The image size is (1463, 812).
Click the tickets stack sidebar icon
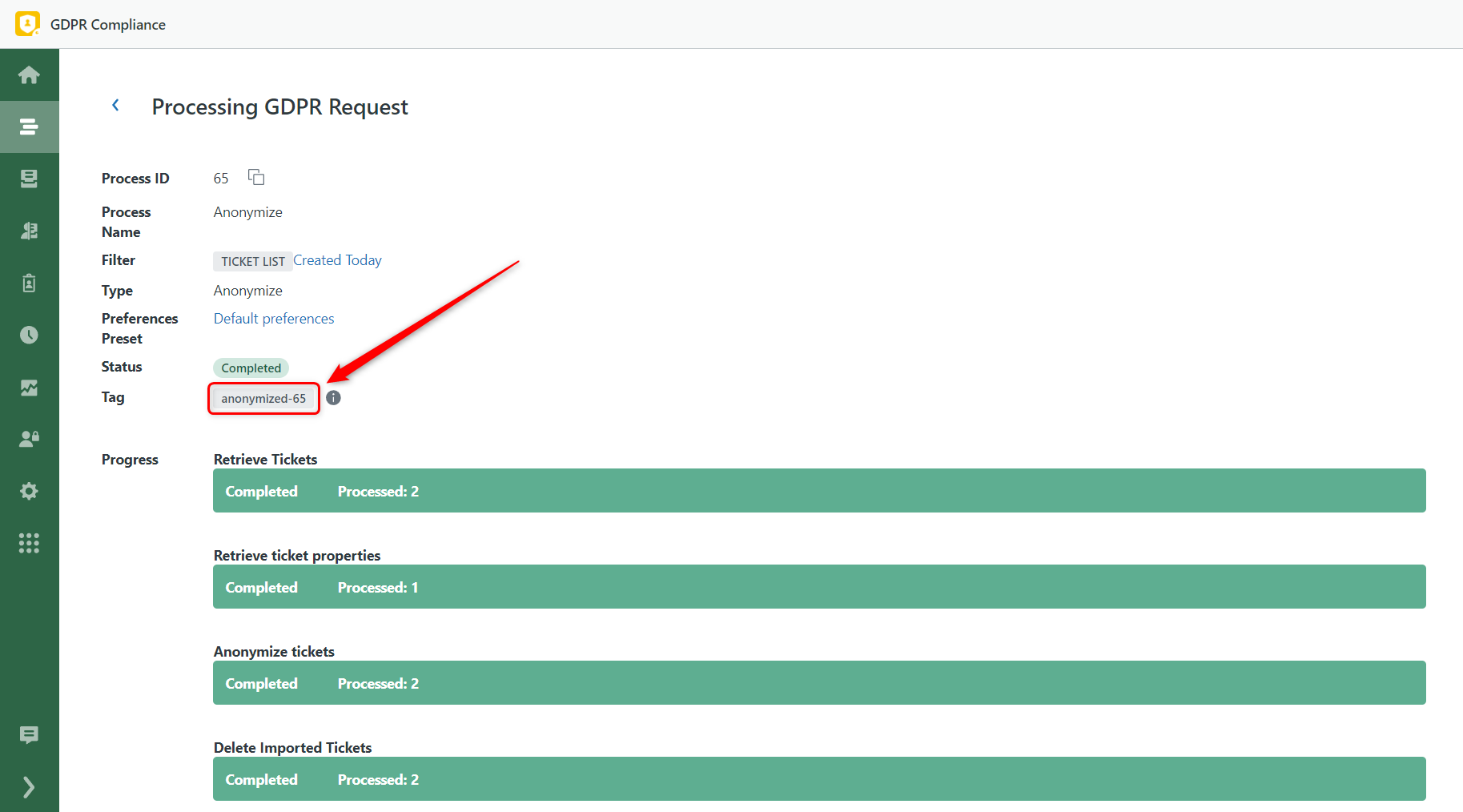29,179
